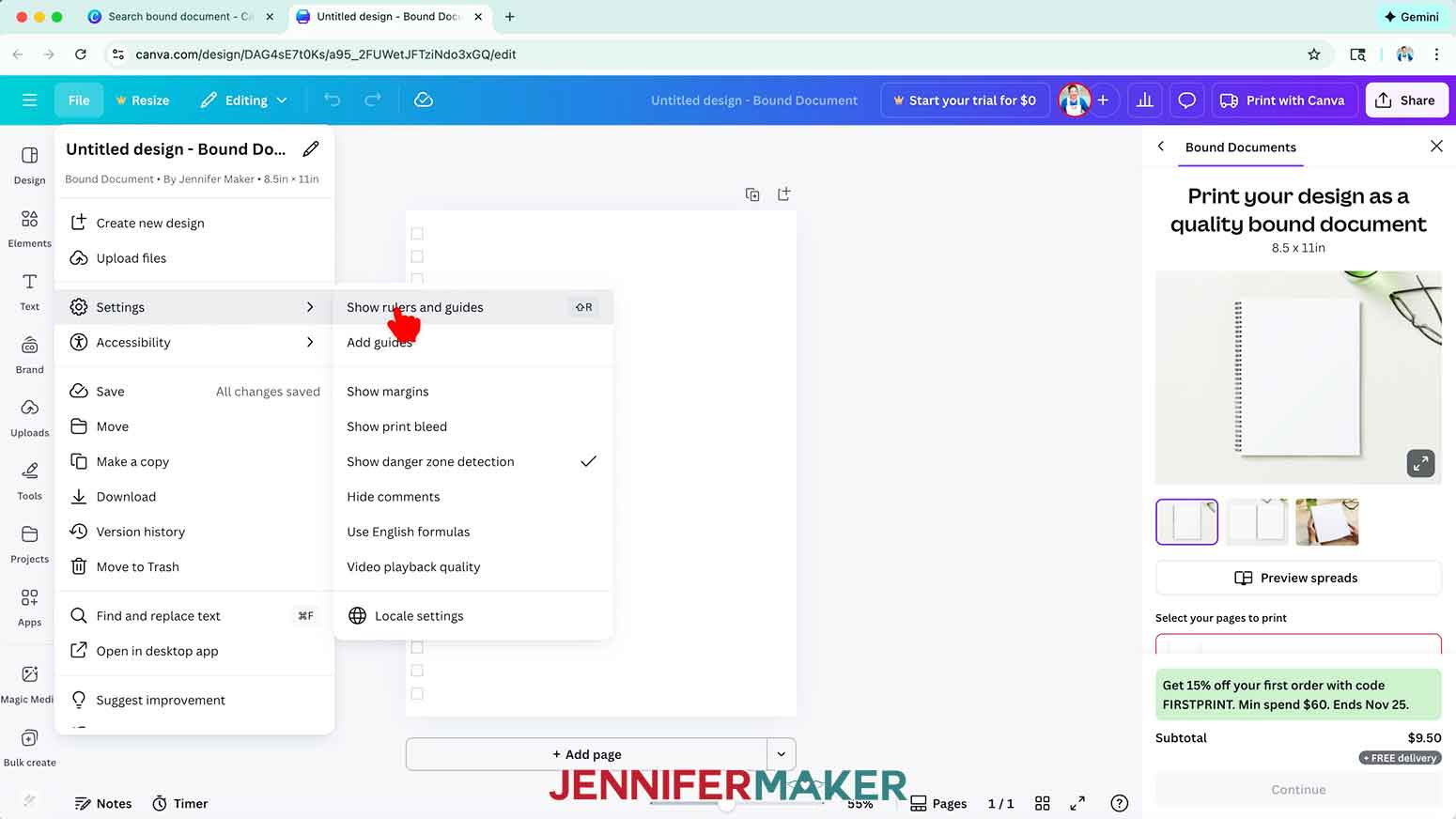Toggle Show margins option

click(x=472, y=392)
